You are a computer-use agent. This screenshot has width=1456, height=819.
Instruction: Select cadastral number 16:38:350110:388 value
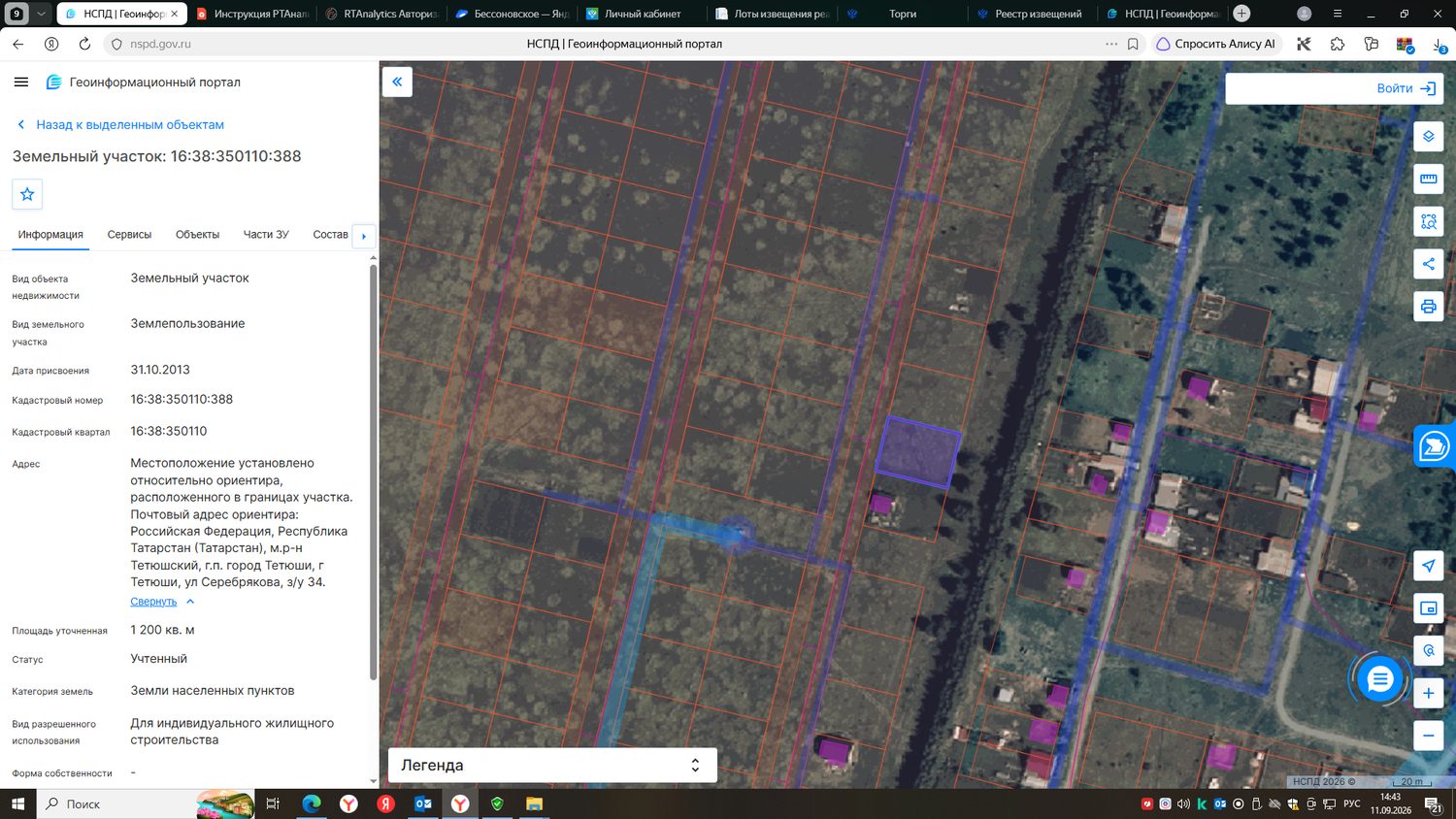click(182, 399)
